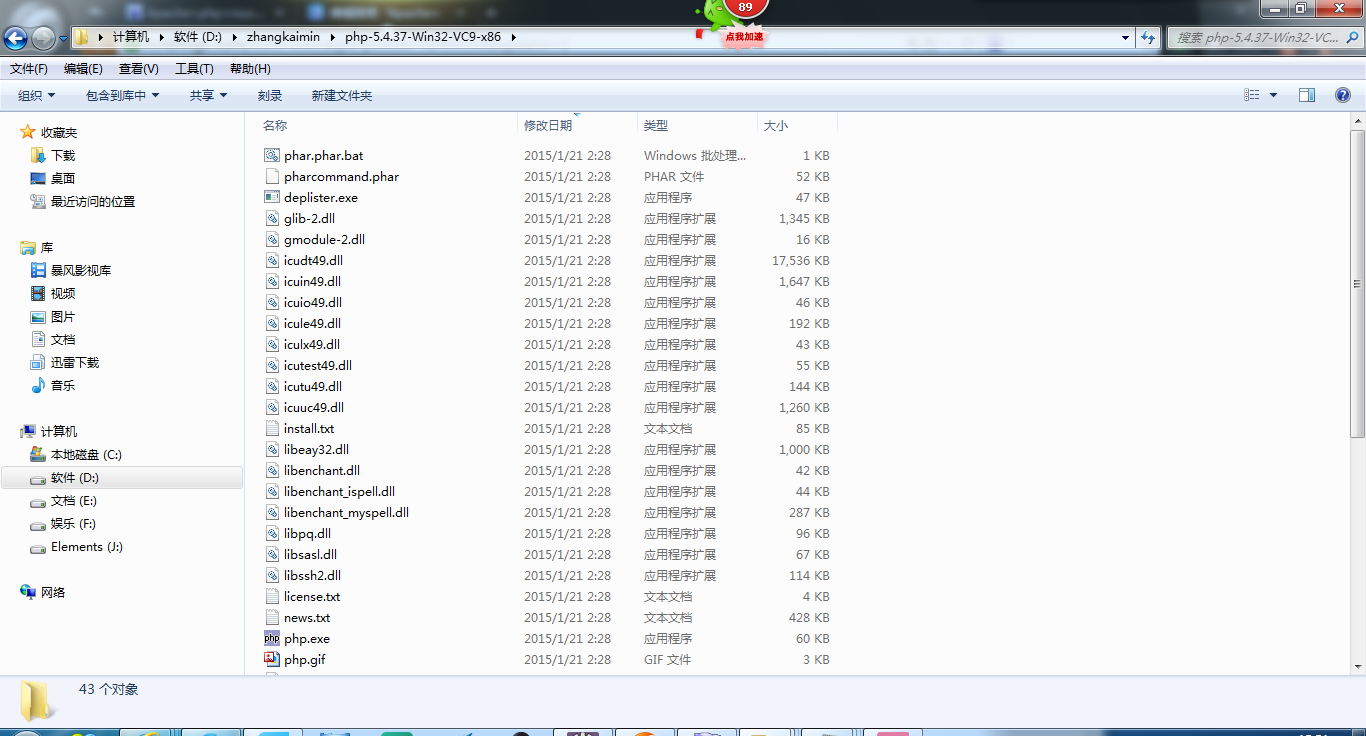Image resolution: width=1366 pixels, height=736 pixels.
Task: Click the php.exe file icon
Action: click(x=272, y=638)
